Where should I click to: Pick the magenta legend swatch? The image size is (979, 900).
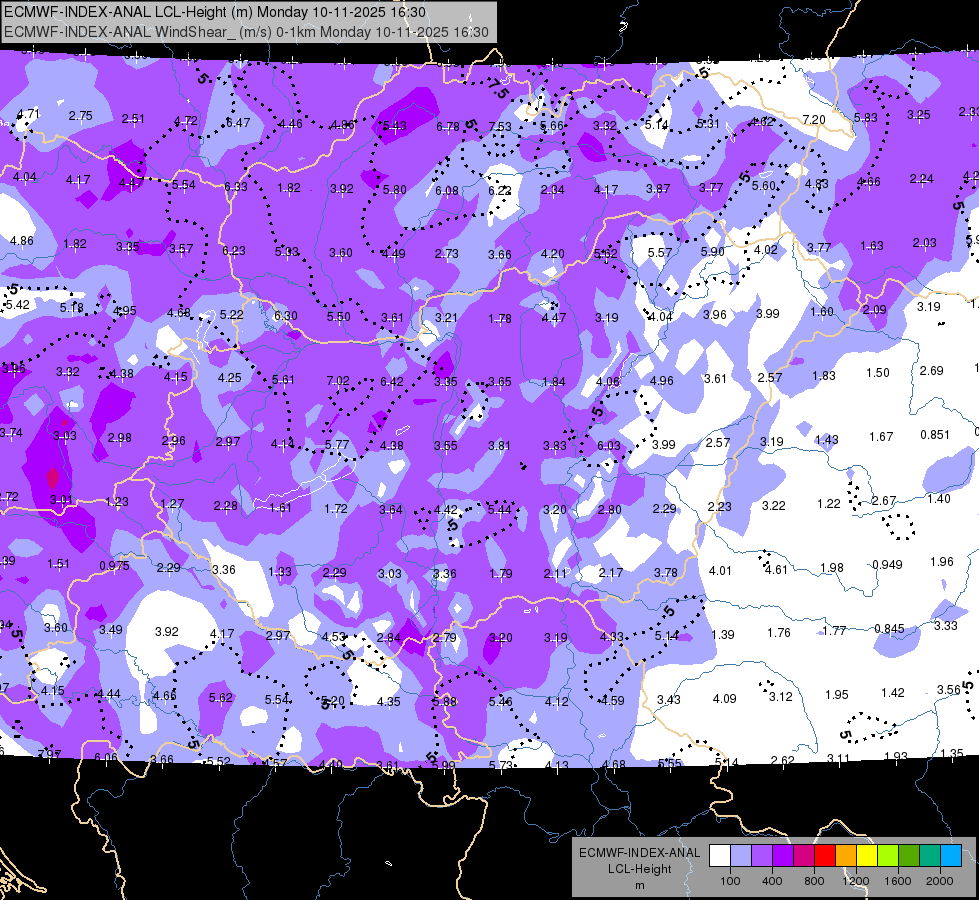pyautogui.click(x=804, y=855)
